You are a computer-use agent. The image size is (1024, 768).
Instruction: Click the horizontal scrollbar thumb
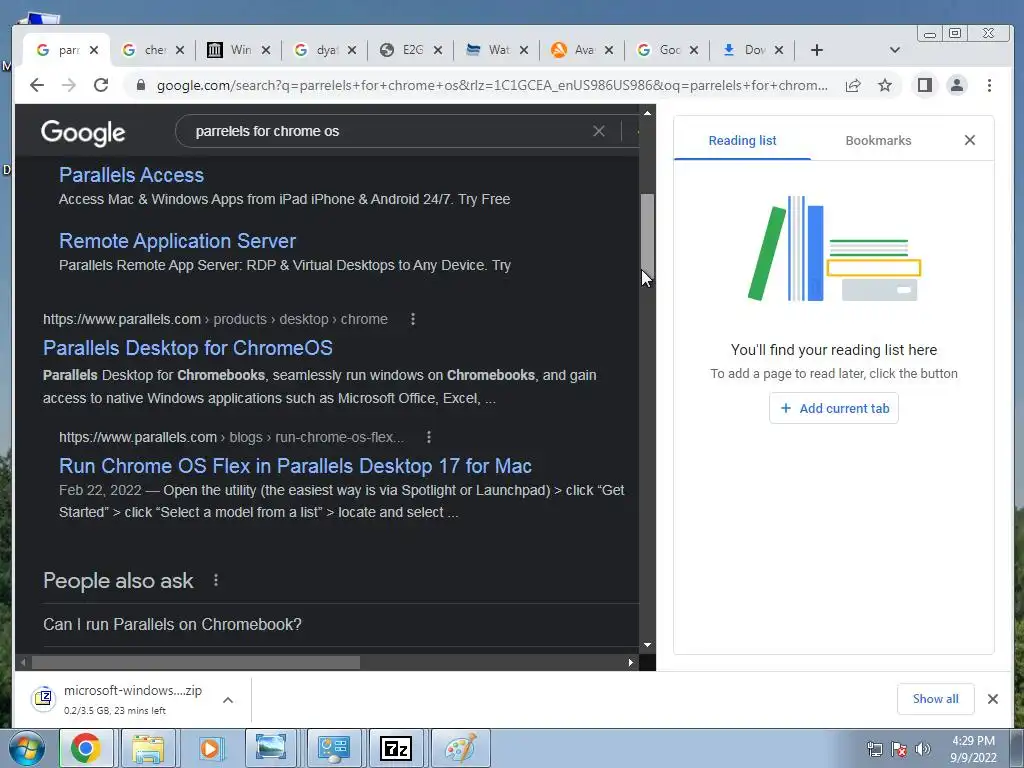195,662
